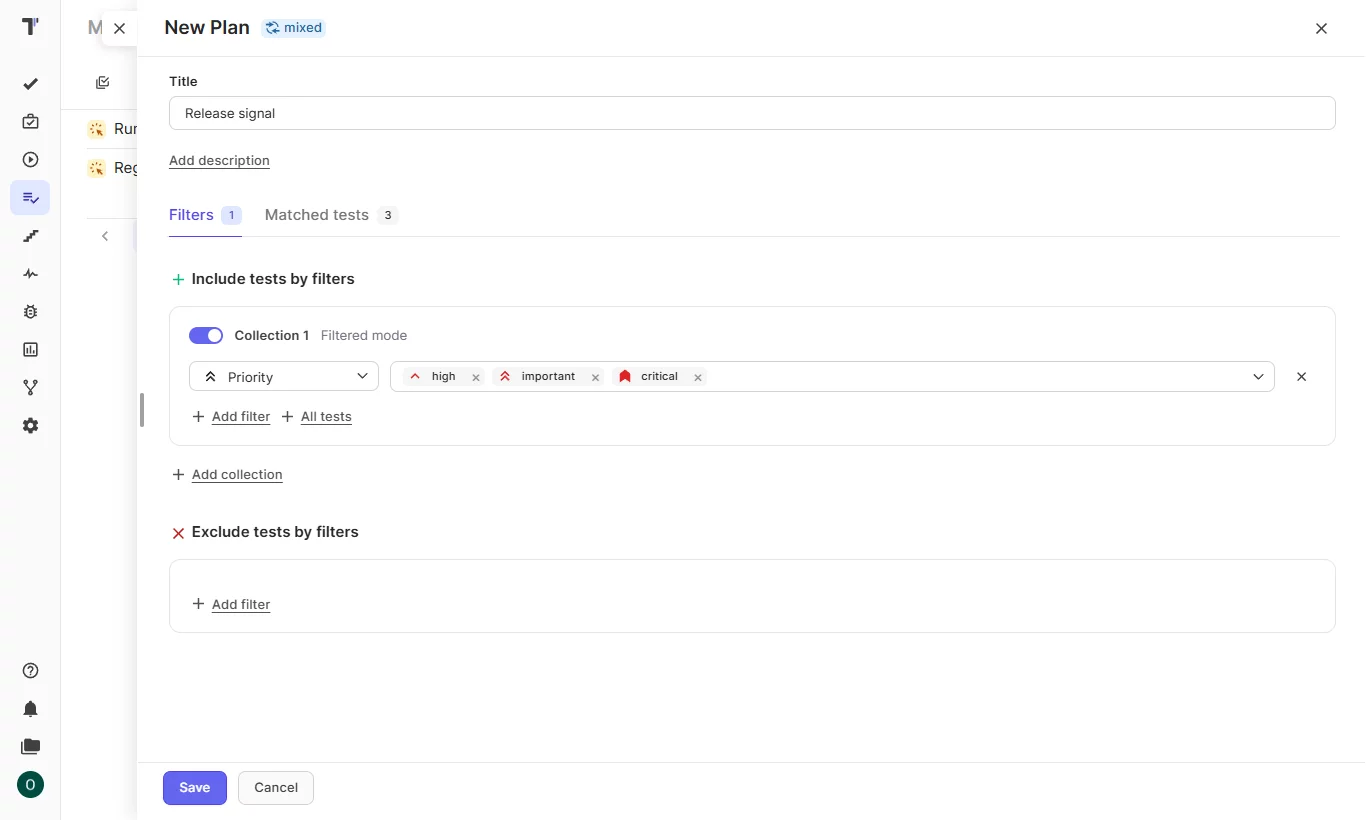
Task: Open the branch icon in sidebar
Action: point(30,388)
